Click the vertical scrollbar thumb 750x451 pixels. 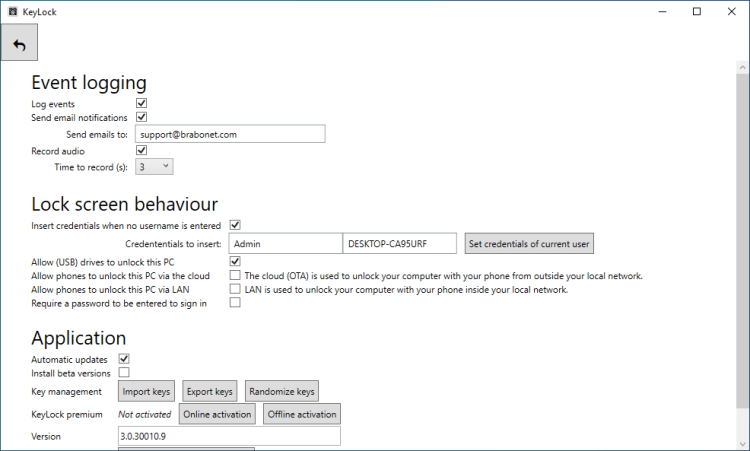[x=742, y=242]
